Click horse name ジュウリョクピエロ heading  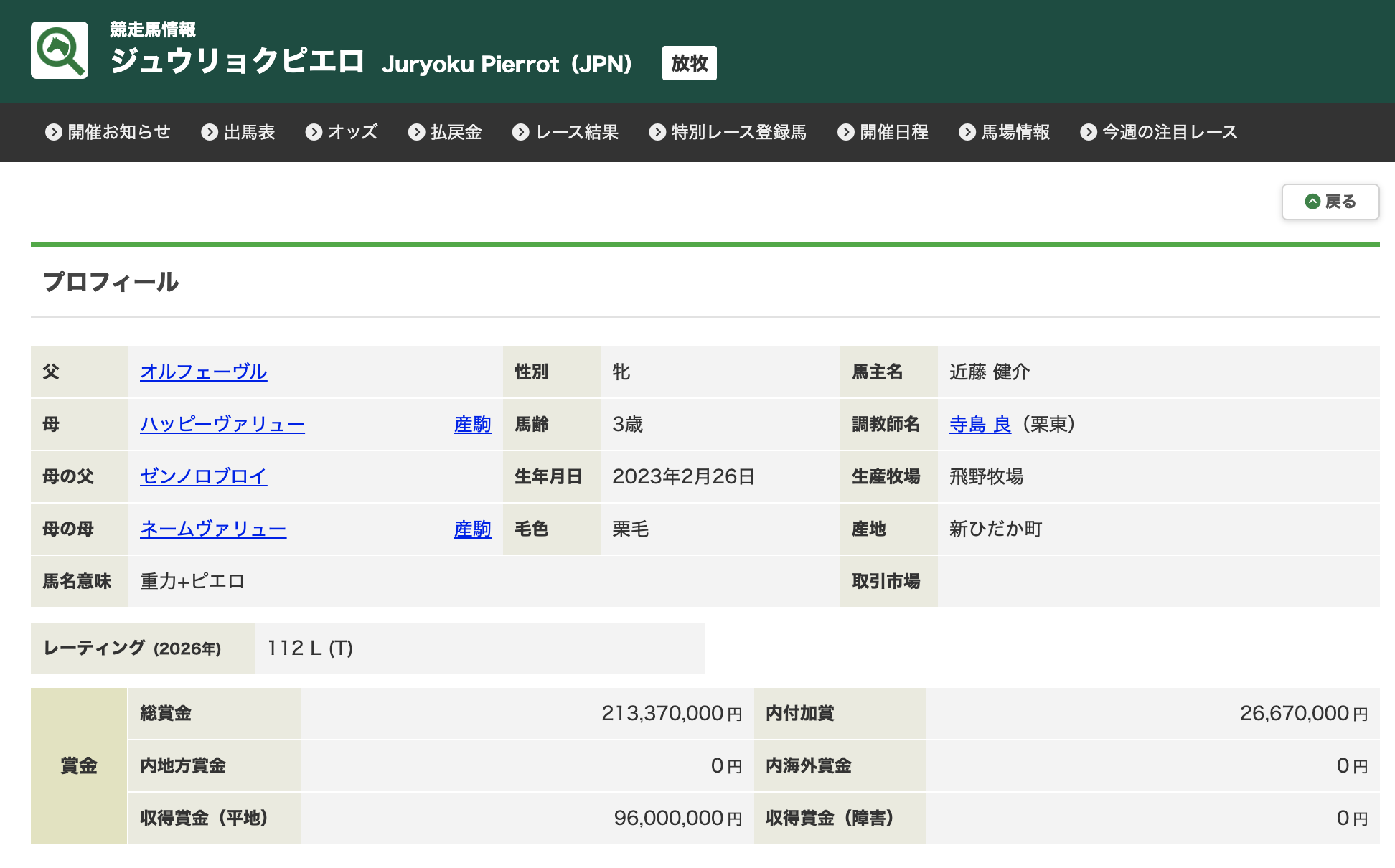[238, 62]
